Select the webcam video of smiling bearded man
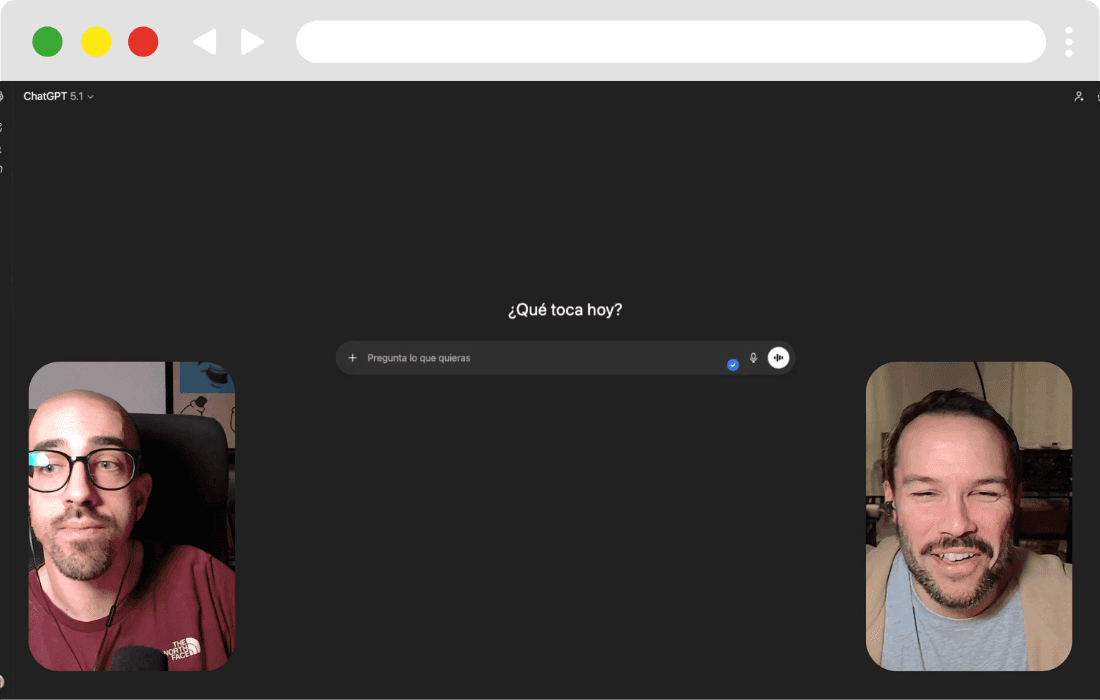The width and height of the screenshot is (1100, 700). coord(969,516)
